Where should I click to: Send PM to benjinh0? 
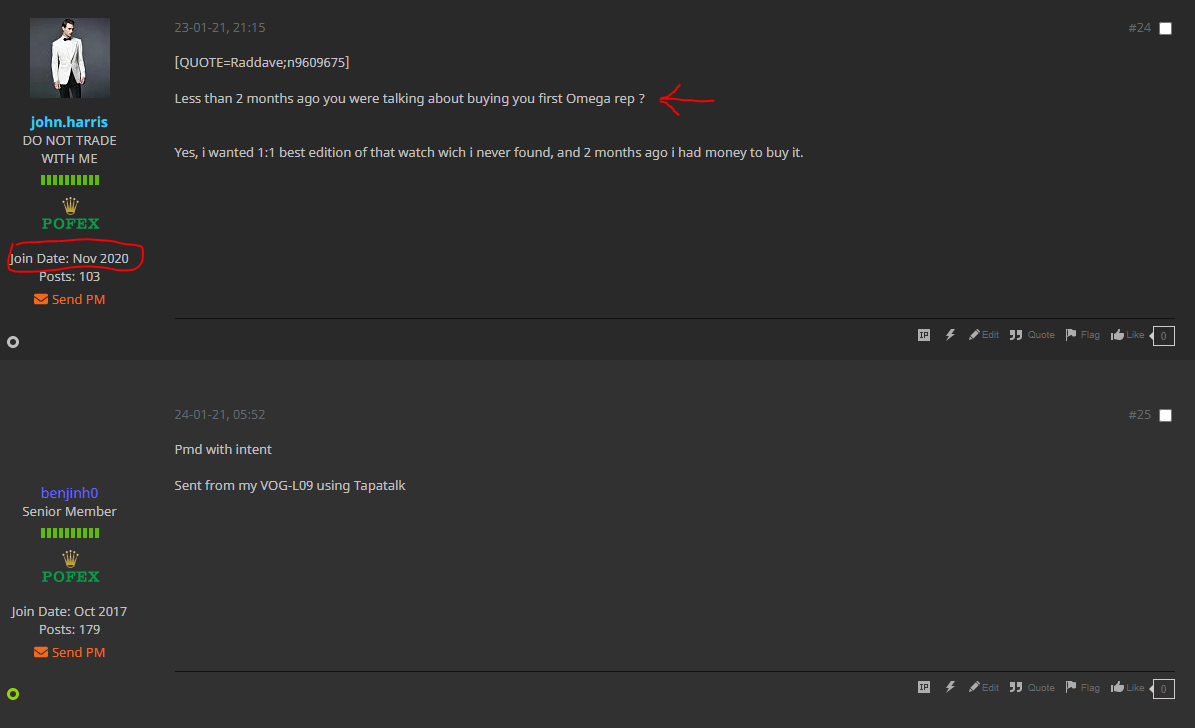pyautogui.click(x=69, y=653)
